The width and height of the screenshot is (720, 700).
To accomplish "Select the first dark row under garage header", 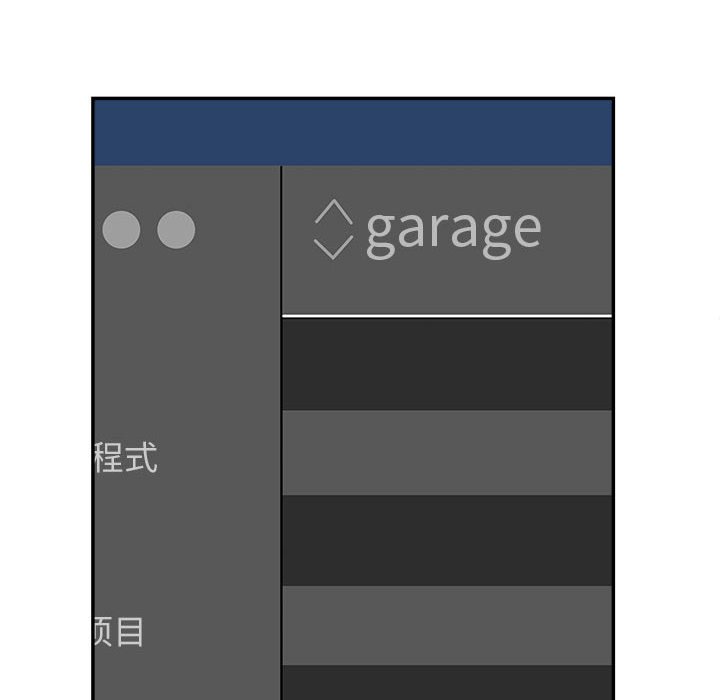I will point(447,364).
